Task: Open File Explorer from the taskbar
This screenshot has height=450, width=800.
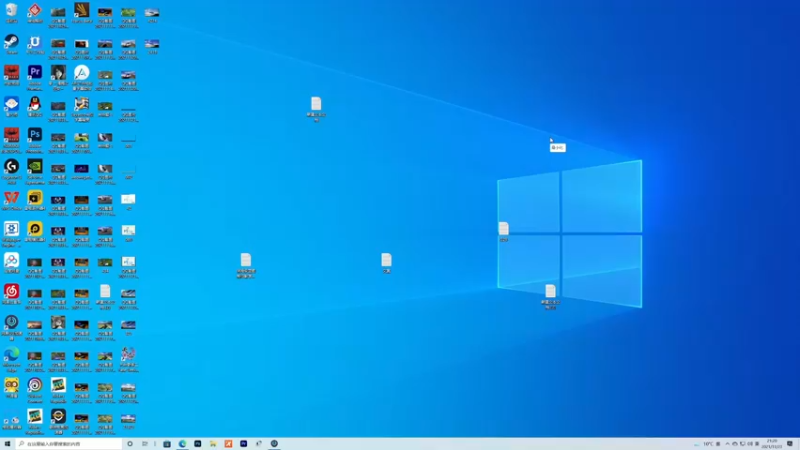Action: (213, 444)
